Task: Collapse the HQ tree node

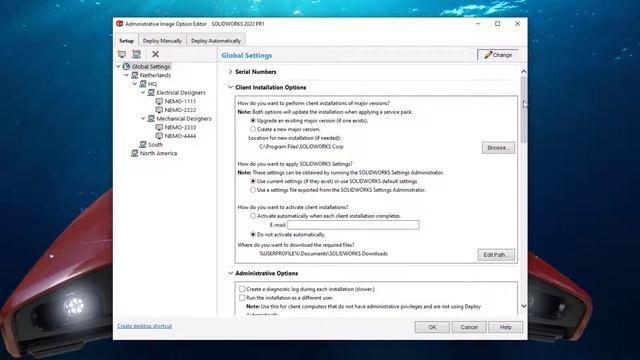Action: [x=135, y=84]
